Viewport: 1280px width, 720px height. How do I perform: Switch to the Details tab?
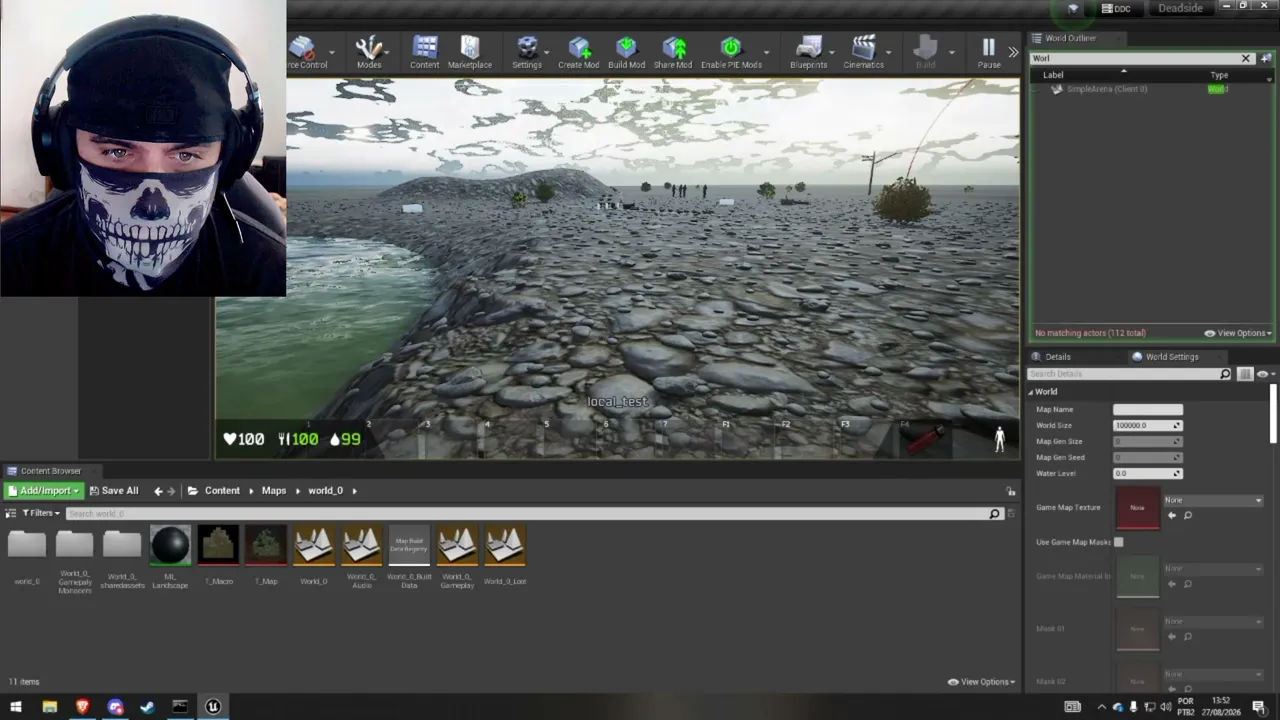click(1057, 357)
